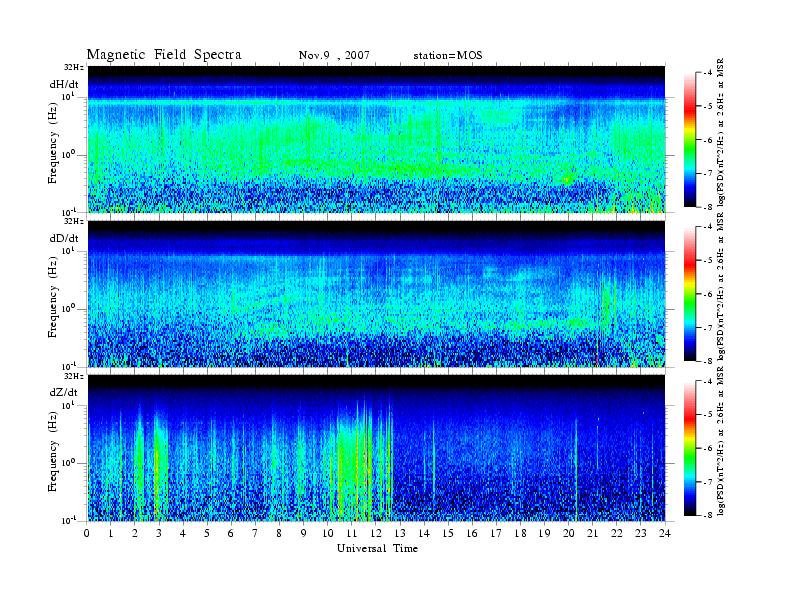Click the "-8" value on the dH/dt color bar
Viewport: 792px width, 612px height.
click(x=708, y=207)
